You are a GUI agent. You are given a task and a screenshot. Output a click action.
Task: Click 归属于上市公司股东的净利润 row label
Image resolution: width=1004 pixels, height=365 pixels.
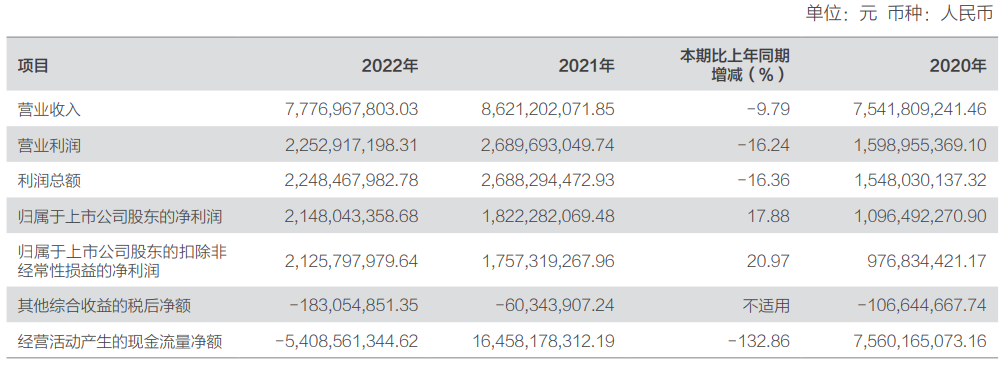pos(120,217)
